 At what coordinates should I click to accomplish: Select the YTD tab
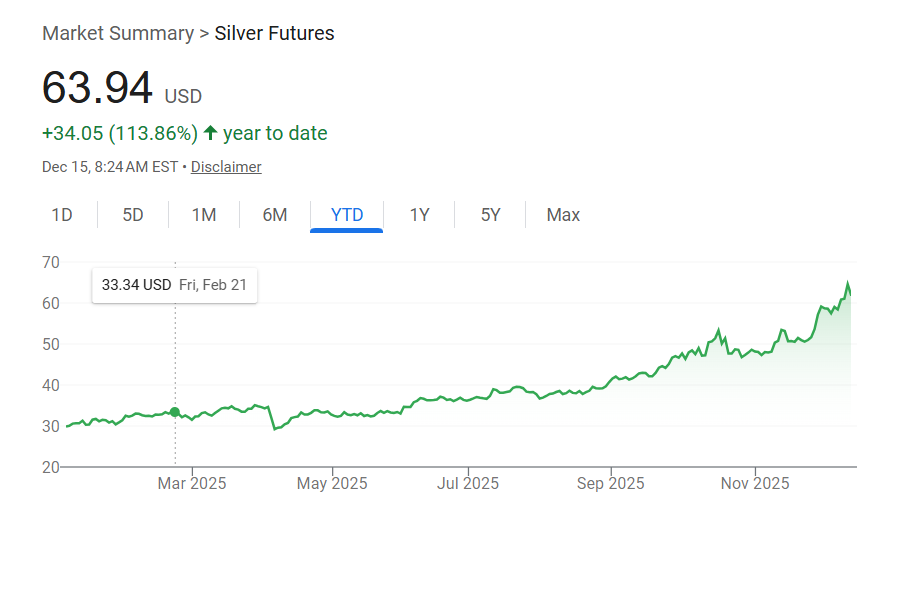tap(346, 214)
